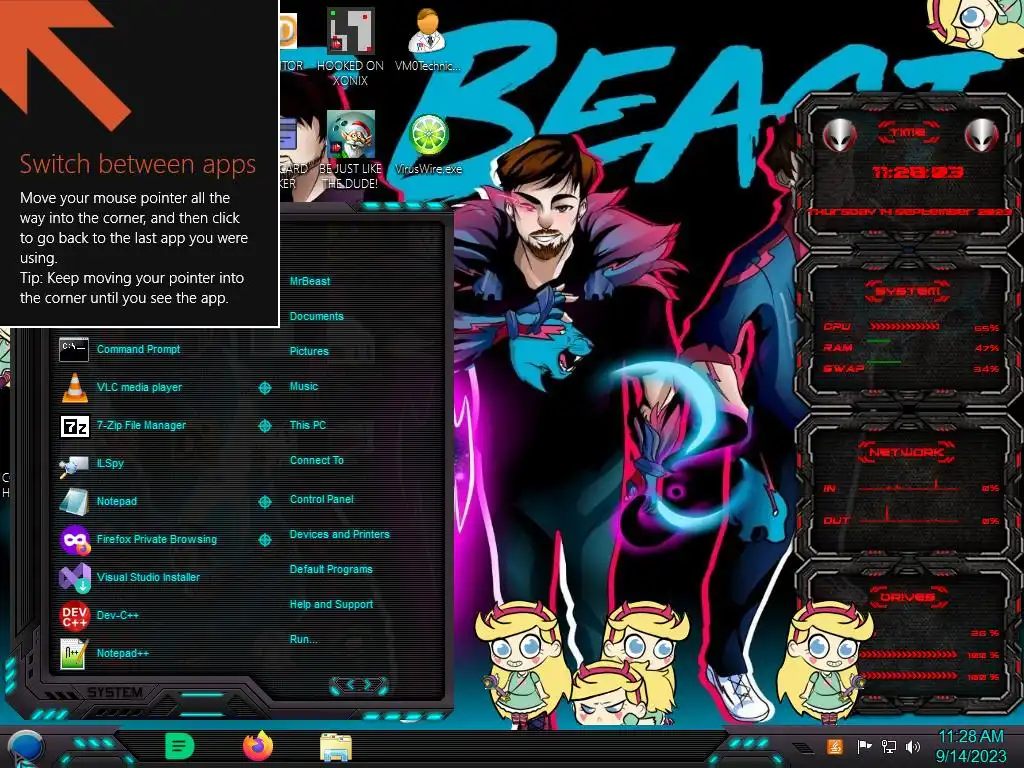
Task: Open Help and Support
Action: (x=331, y=605)
